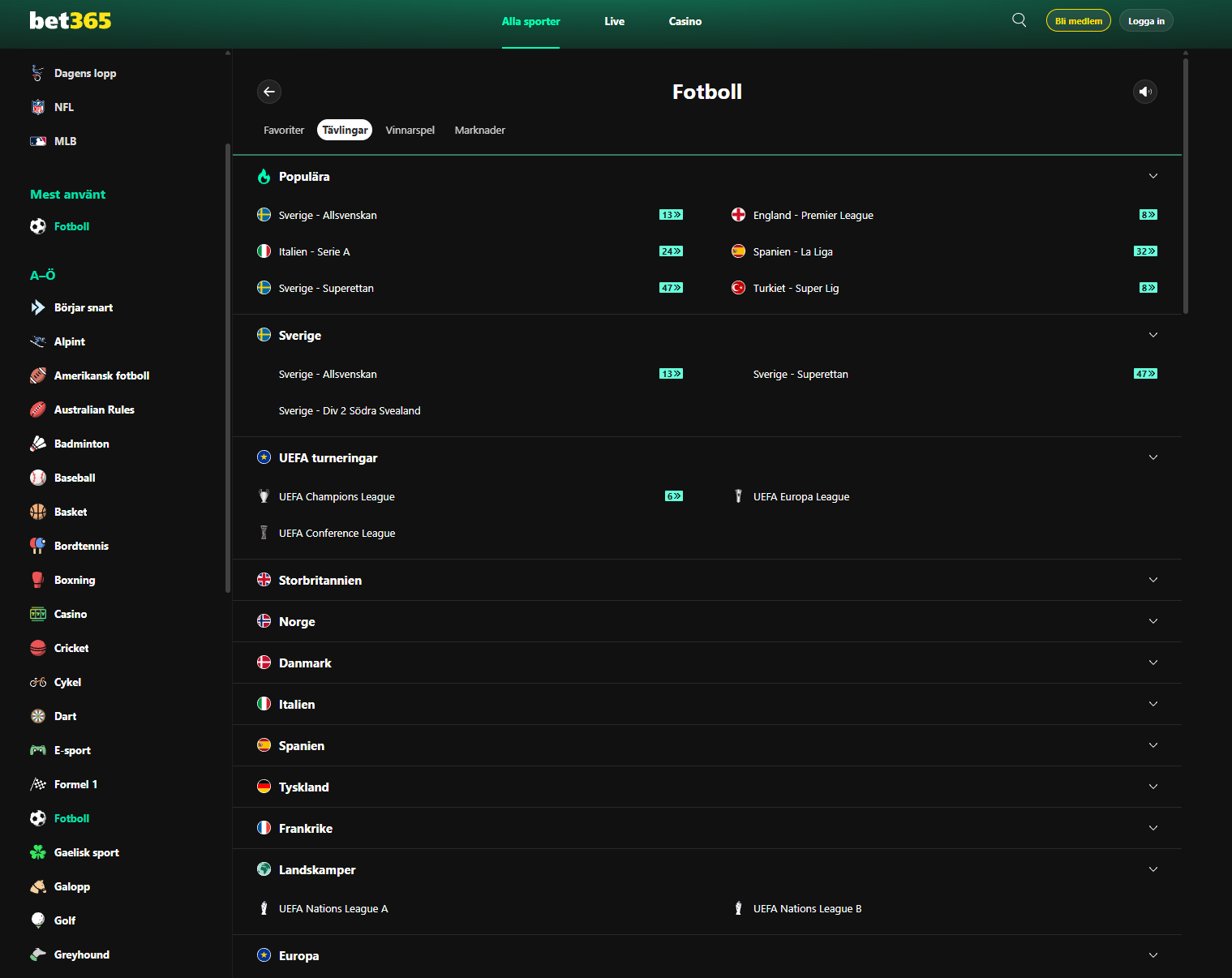Click the bet365 logo

[71, 20]
